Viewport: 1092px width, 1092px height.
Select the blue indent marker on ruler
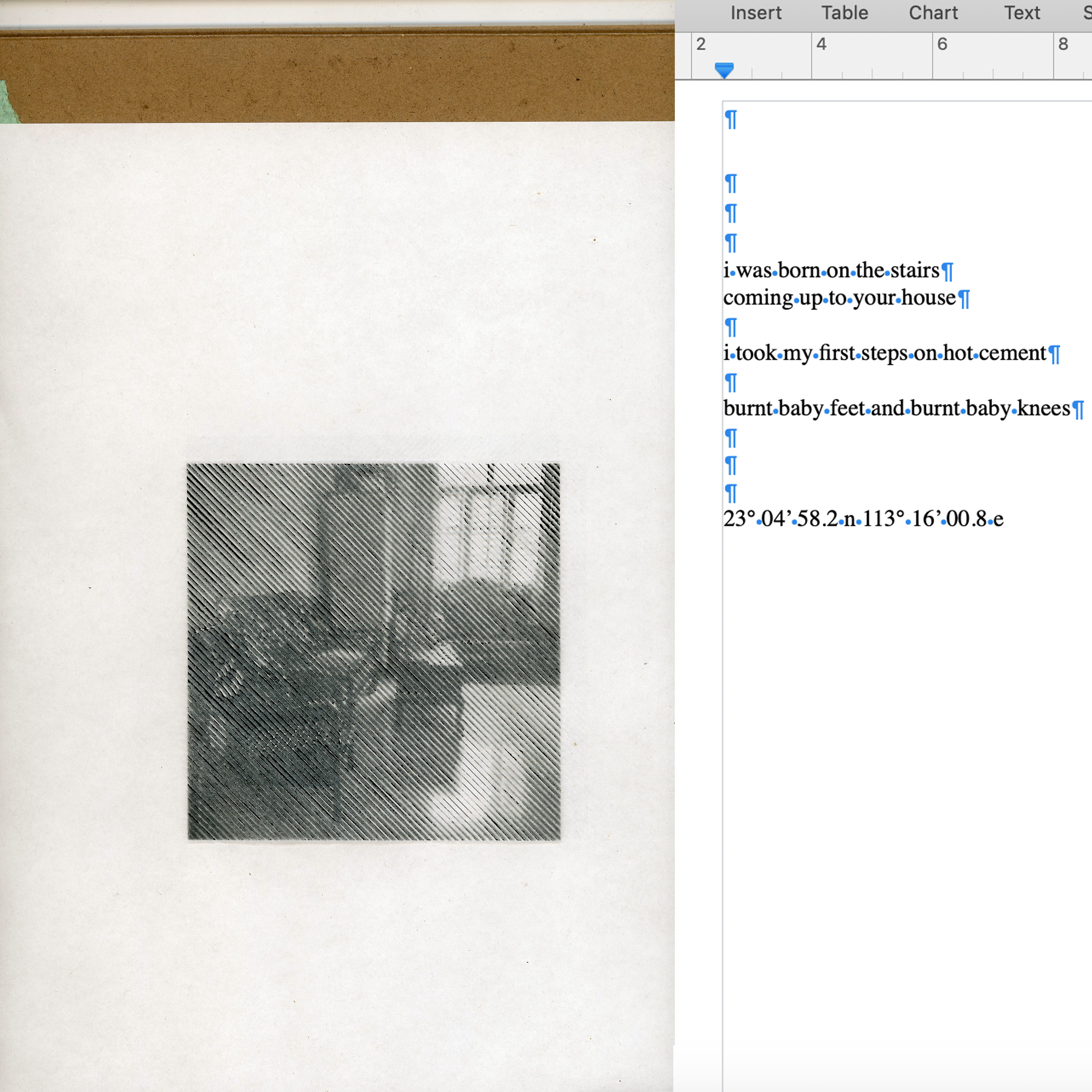point(724,70)
